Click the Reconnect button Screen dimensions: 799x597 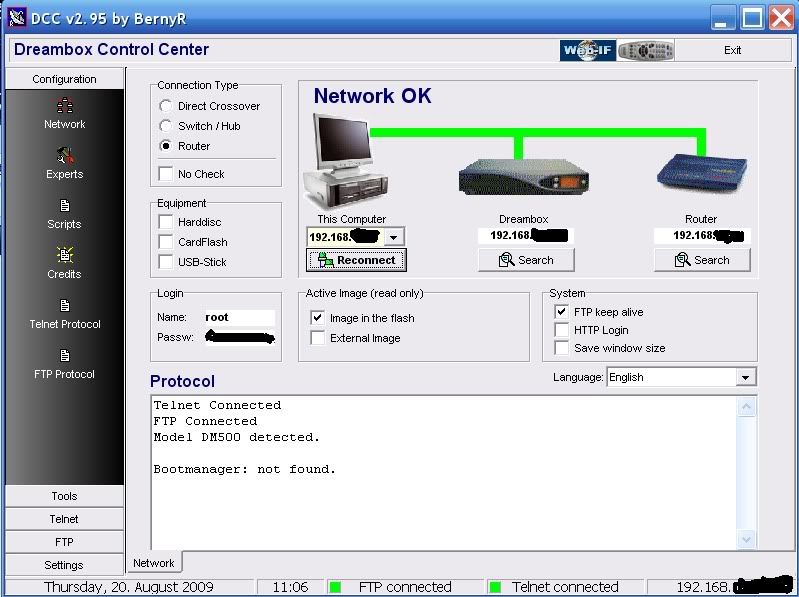[x=356, y=260]
